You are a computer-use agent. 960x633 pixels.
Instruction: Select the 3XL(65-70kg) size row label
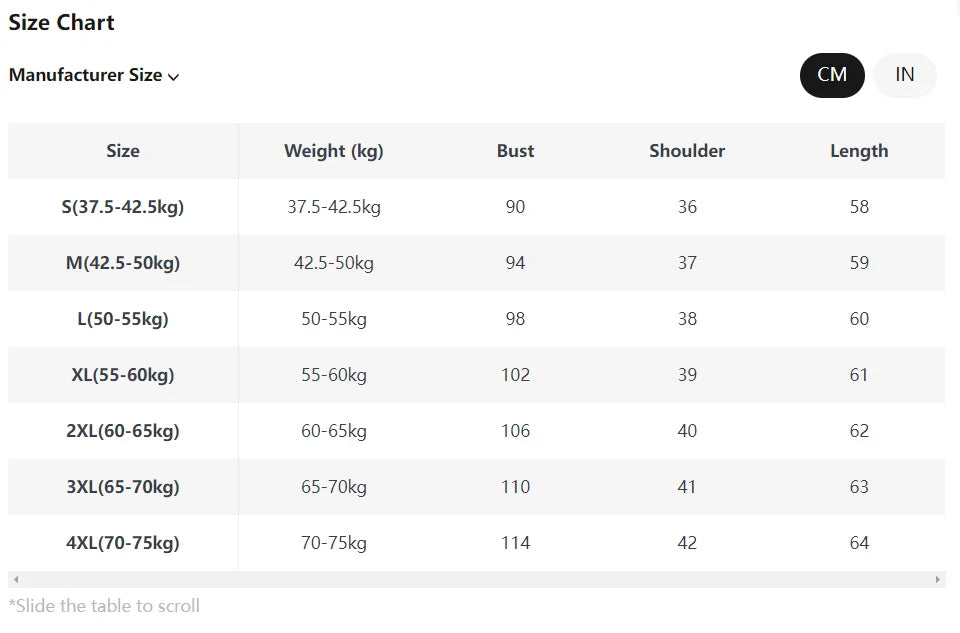[x=123, y=487]
